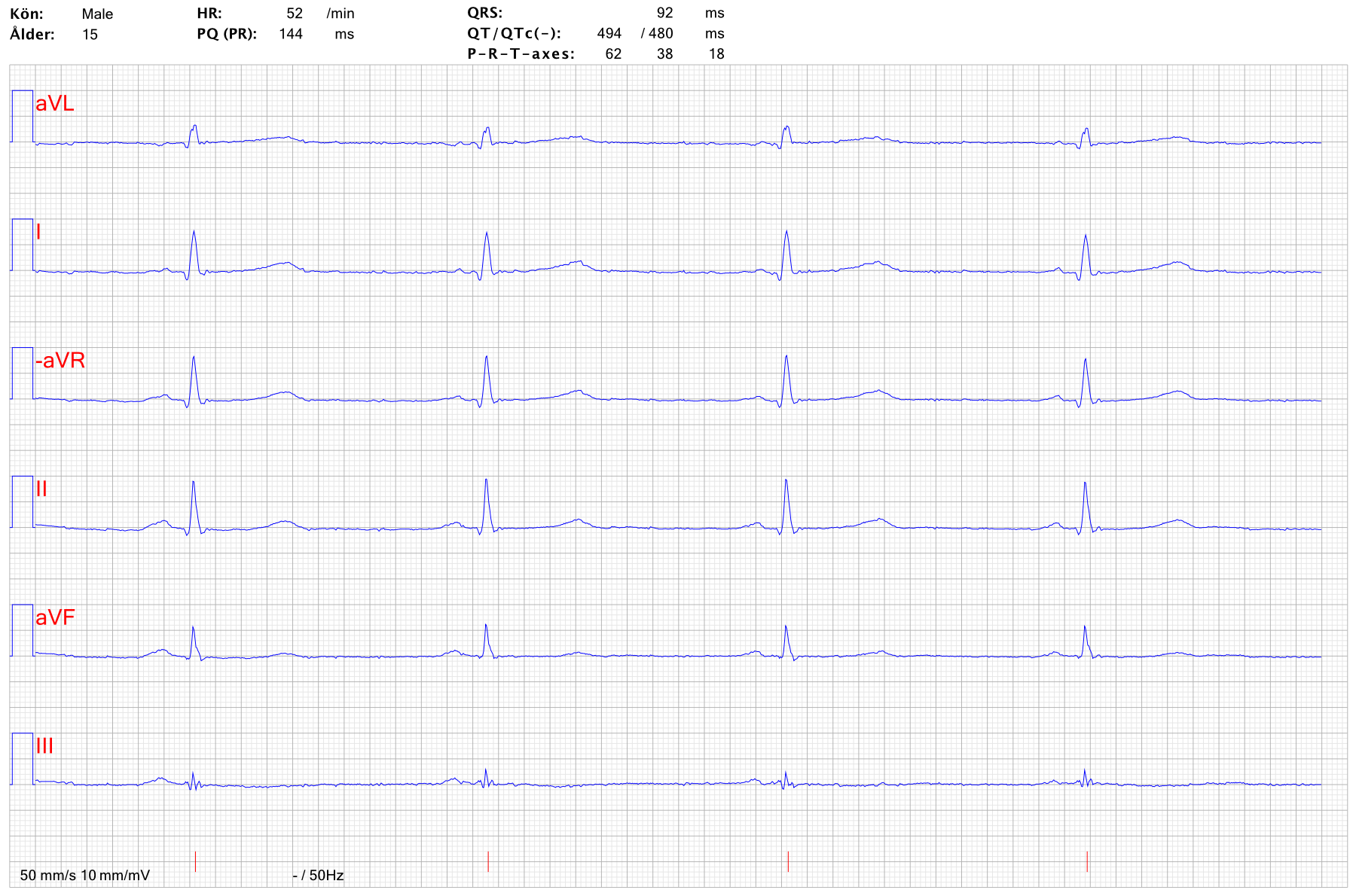The height and width of the screenshot is (896, 1356).
Task: Click the -aVR lead label
Action: [60, 360]
